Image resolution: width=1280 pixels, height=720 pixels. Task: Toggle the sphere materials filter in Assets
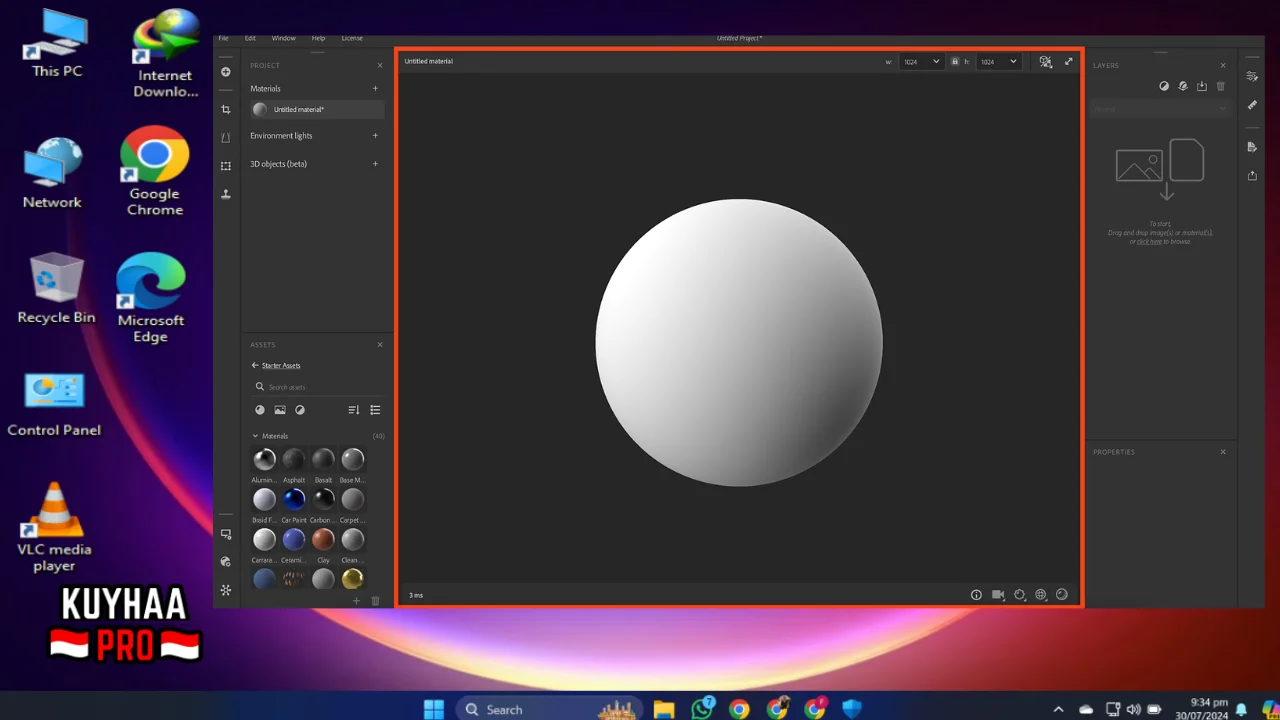pos(260,410)
